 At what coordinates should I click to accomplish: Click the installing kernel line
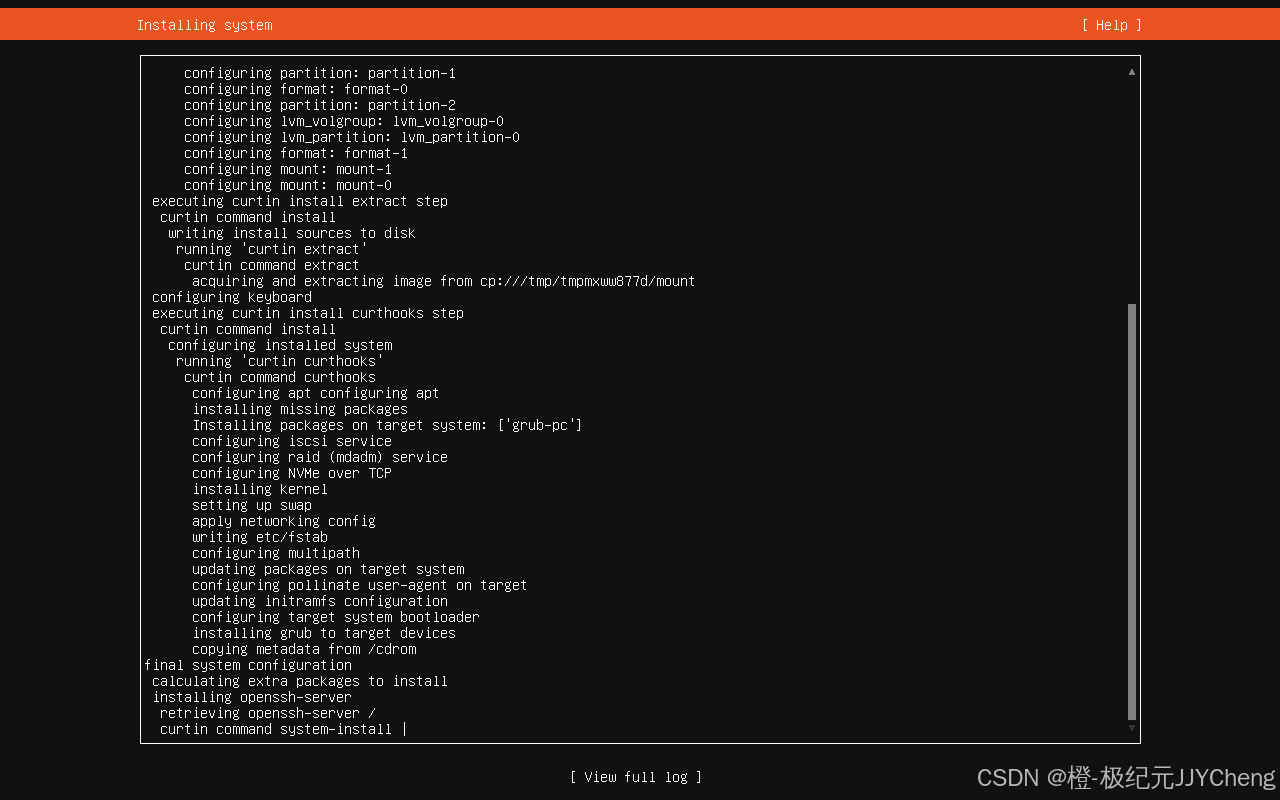point(260,489)
